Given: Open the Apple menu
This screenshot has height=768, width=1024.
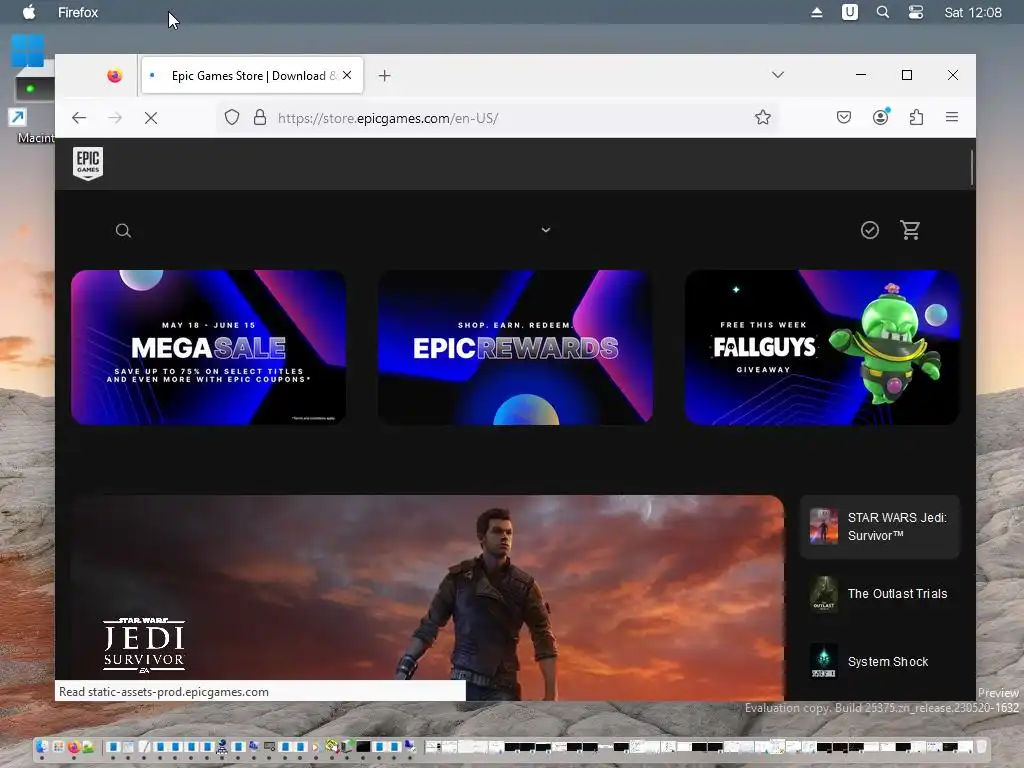Looking at the screenshot, I should 29,12.
